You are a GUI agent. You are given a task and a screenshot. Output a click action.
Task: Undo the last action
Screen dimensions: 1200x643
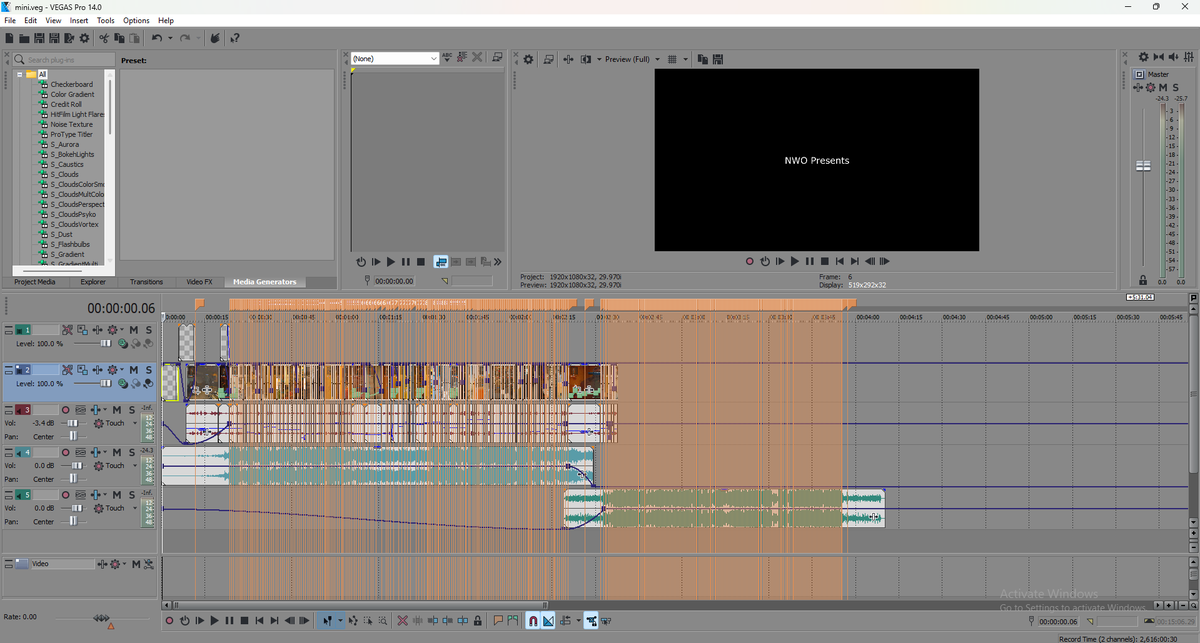tap(157, 38)
